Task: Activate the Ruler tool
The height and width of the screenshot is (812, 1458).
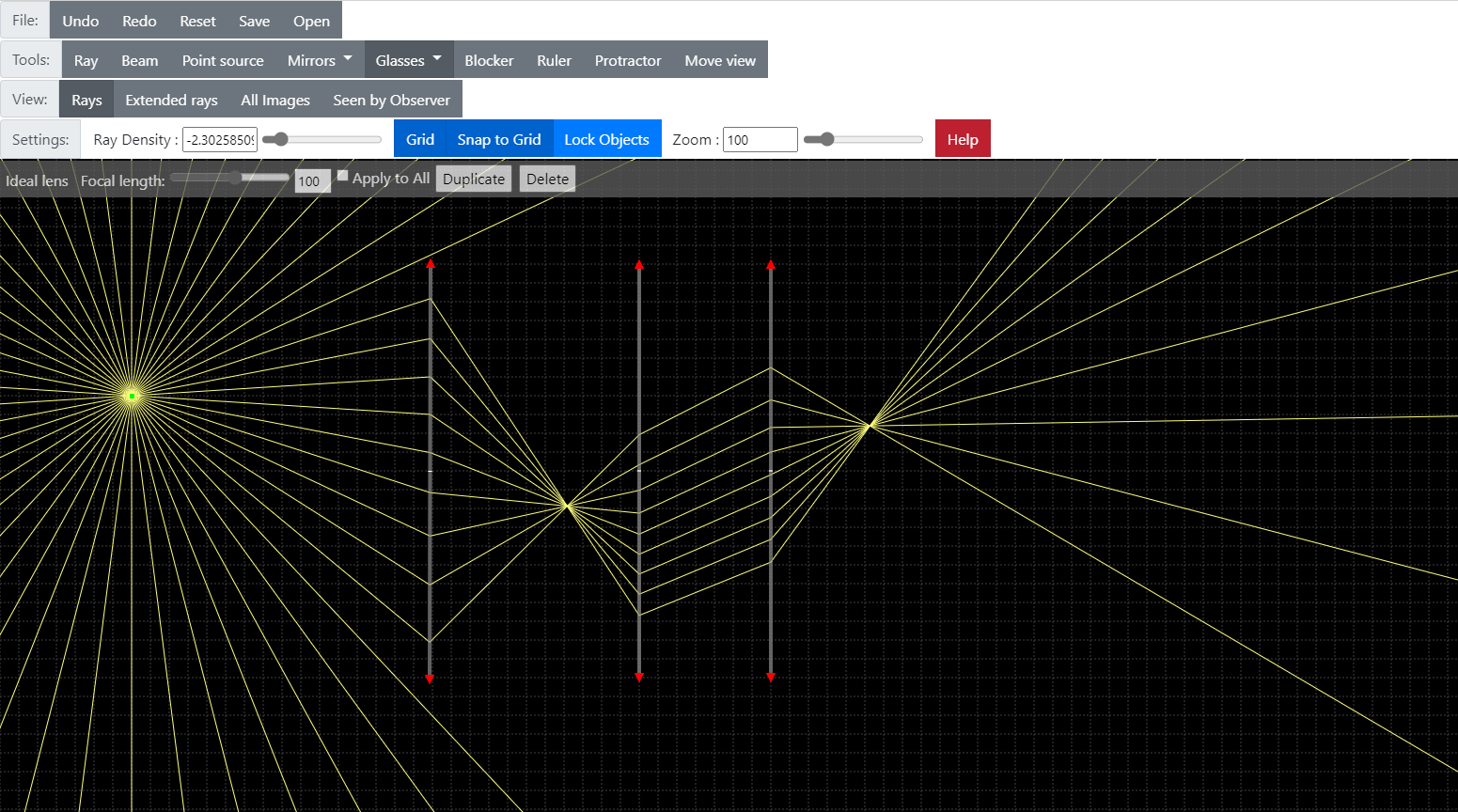Action: point(554,60)
